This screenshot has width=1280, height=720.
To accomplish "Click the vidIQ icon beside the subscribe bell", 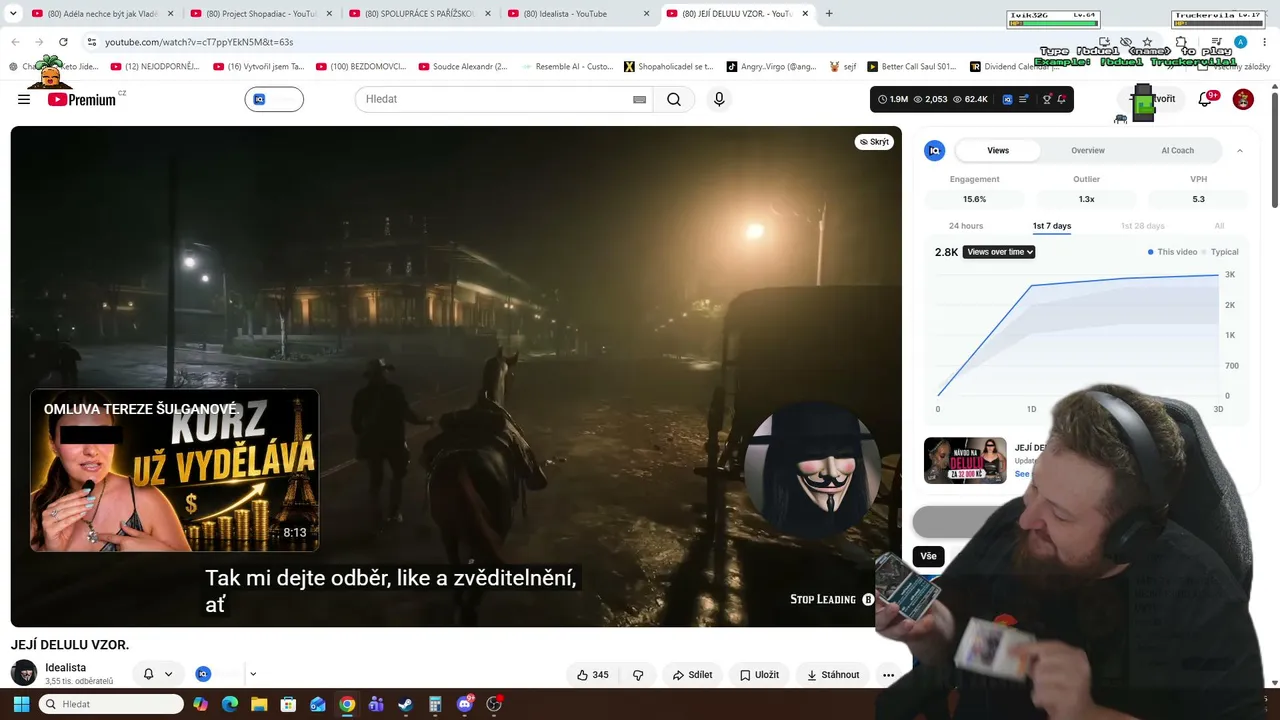I will 203,674.
